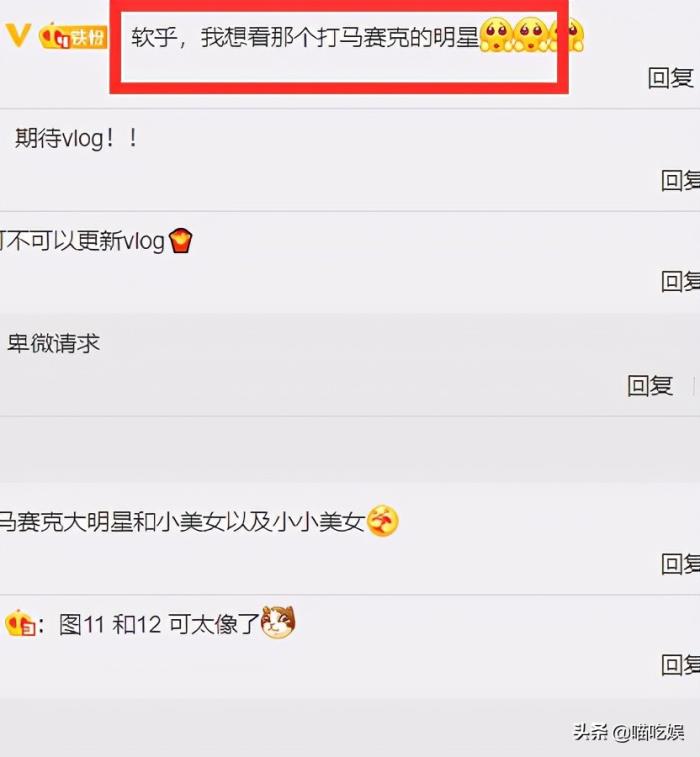The width and height of the screenshot is (700, 757).
Task: Click the highlighted comment 软乎，我想看那个打马赛克的明星
Action: 305,37
